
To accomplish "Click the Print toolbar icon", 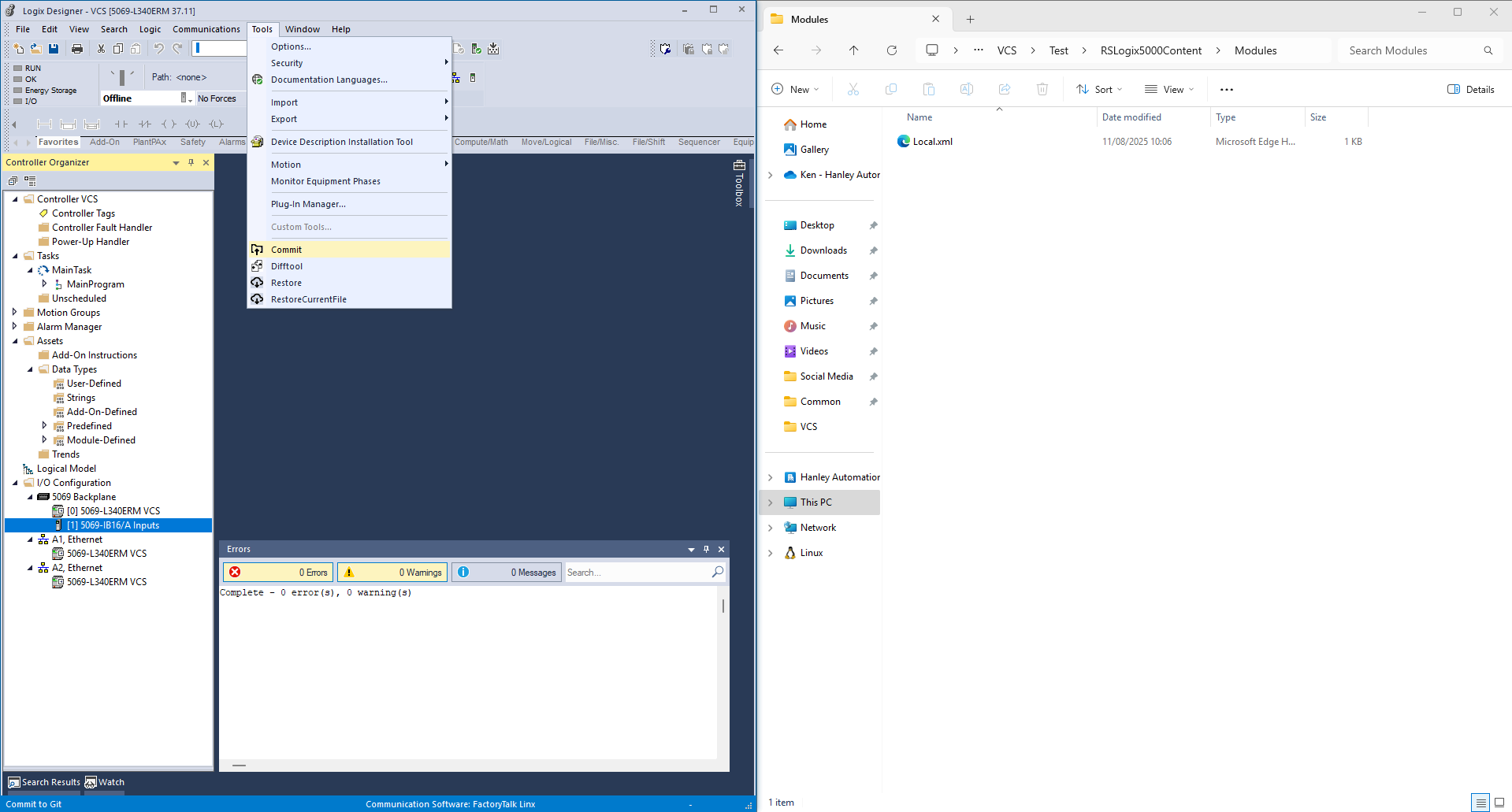I will point(77,49).
